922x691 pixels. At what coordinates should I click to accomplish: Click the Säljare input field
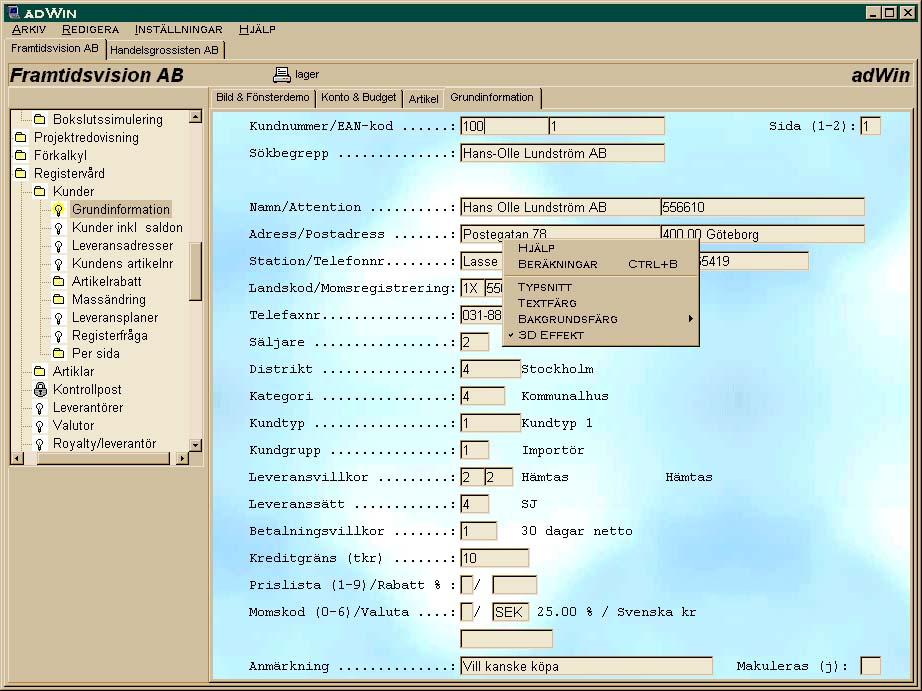coord(475,342)
